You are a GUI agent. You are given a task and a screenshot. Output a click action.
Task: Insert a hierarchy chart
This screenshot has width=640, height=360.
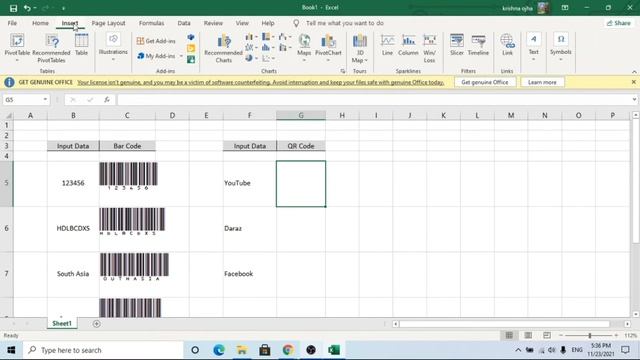point(268,37)
